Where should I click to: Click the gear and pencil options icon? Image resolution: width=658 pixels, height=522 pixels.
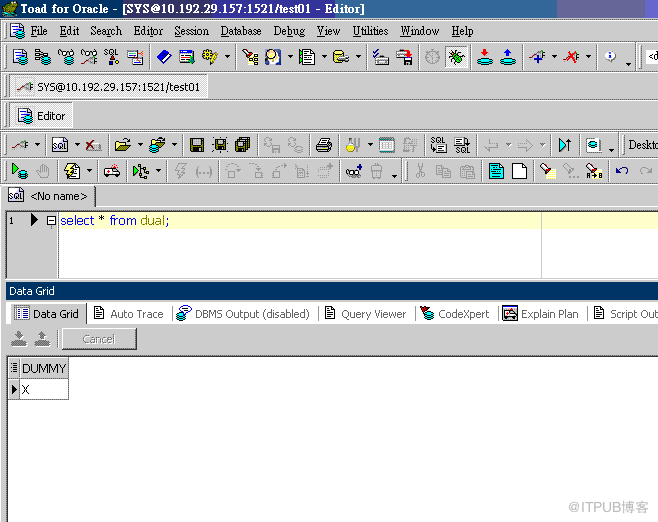[209, 57]
